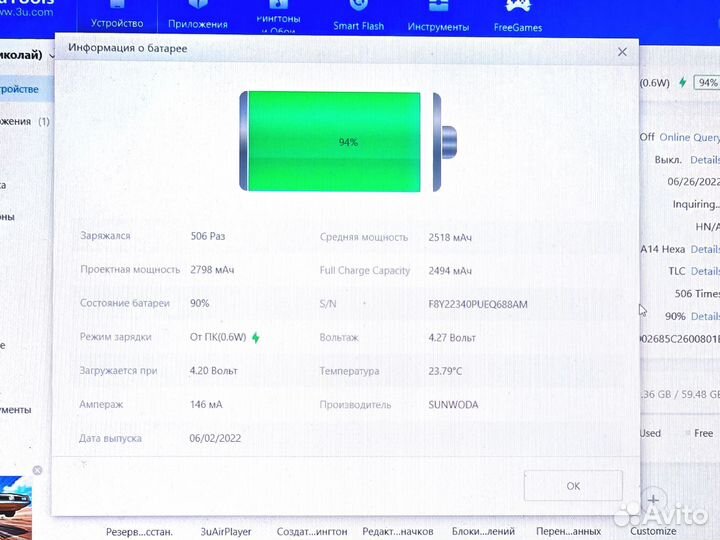Open Details link next to TLC

704,271
